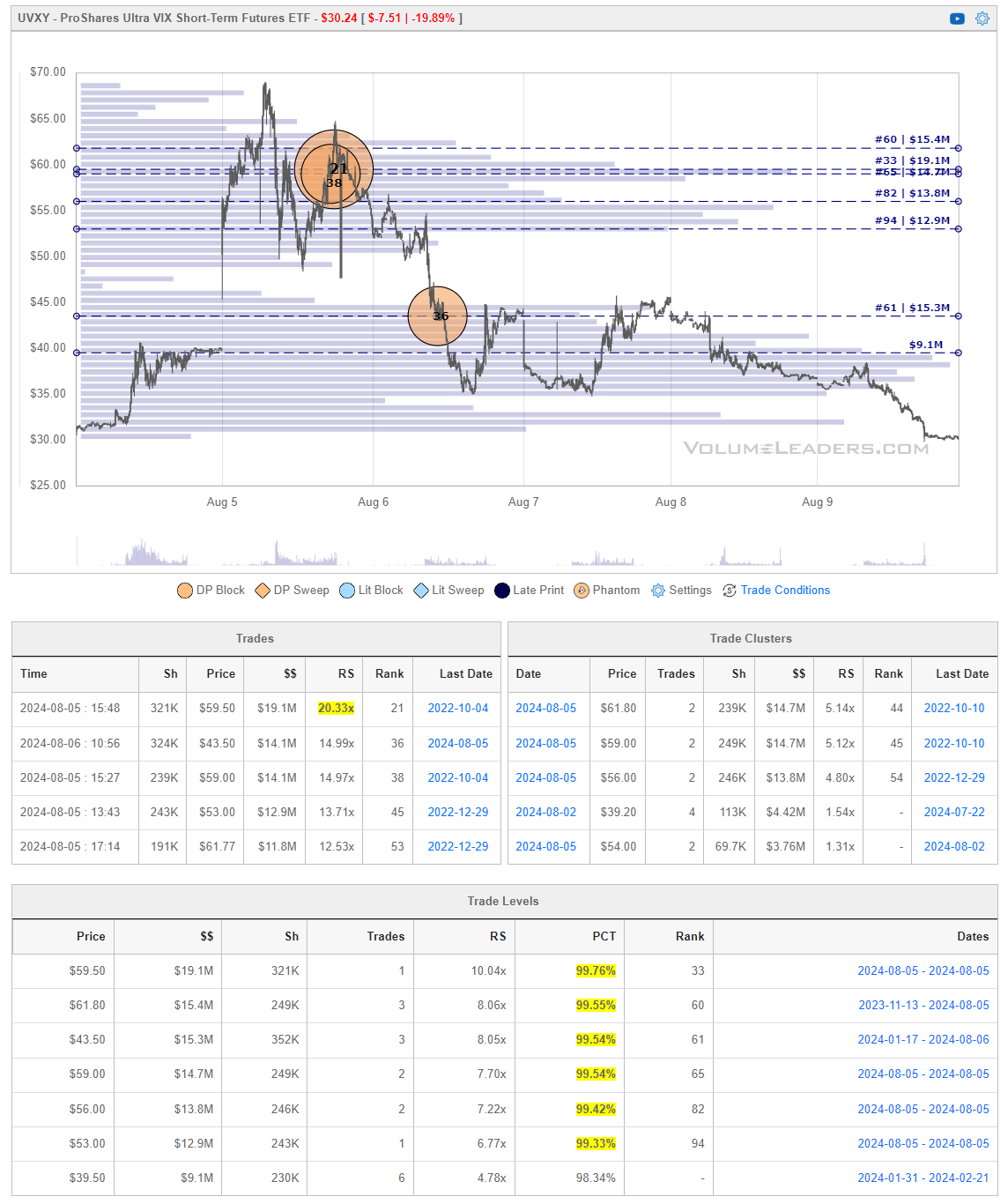This screenshot has width=1008, height=1204.
Task: Toggle the Late Print legend circle
Action: click(x=502, y=591)
